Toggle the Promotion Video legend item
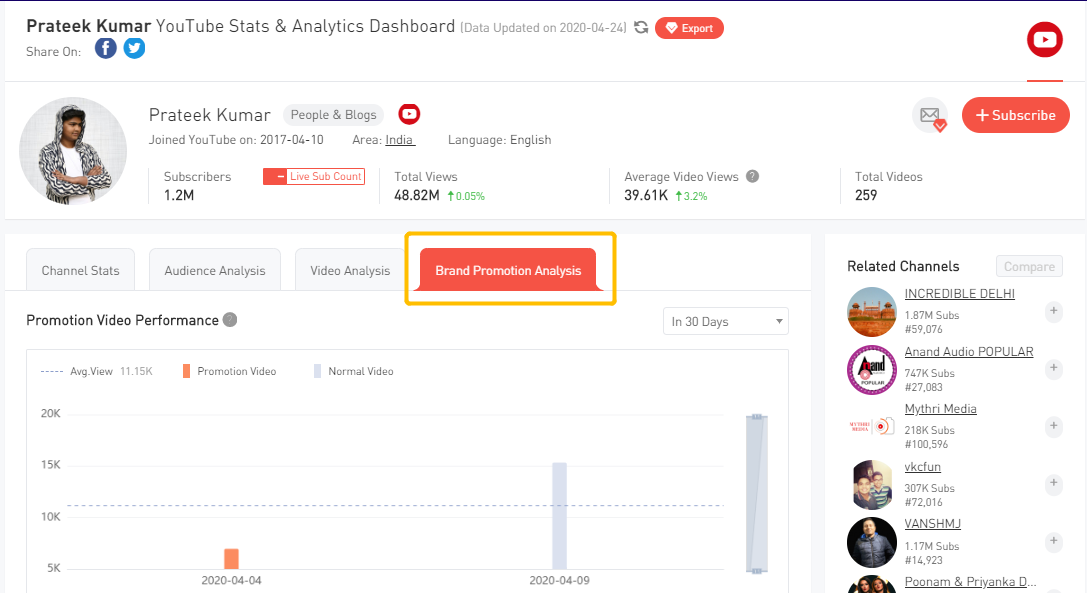This screenshot has height=593, width=1087. point(229,371)
